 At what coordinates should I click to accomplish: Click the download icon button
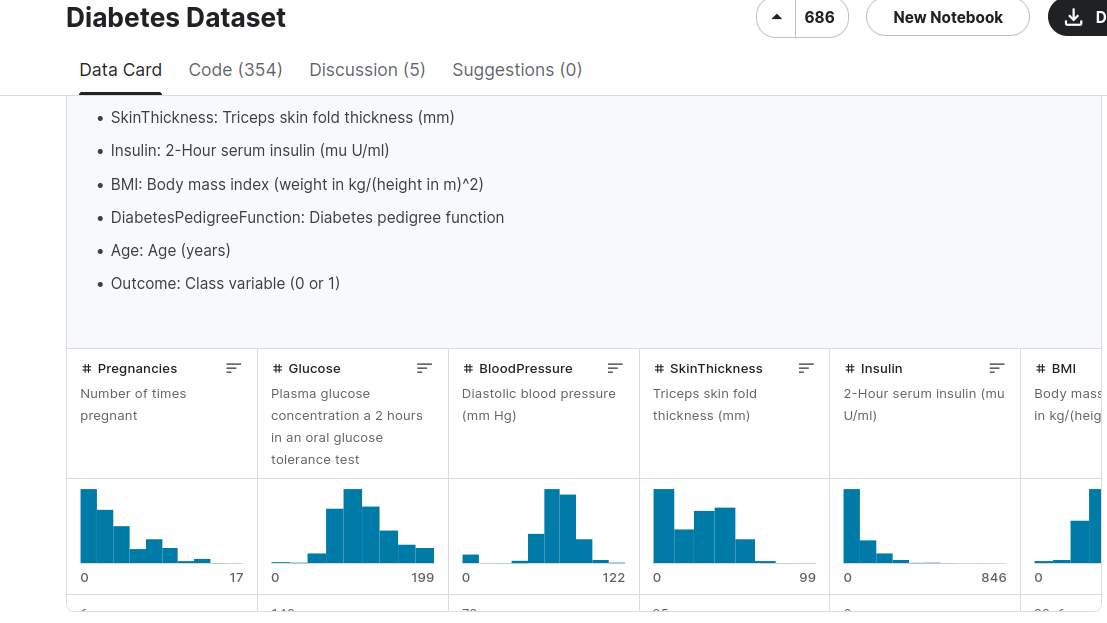pyautogui.click(x=1074, y=17)
